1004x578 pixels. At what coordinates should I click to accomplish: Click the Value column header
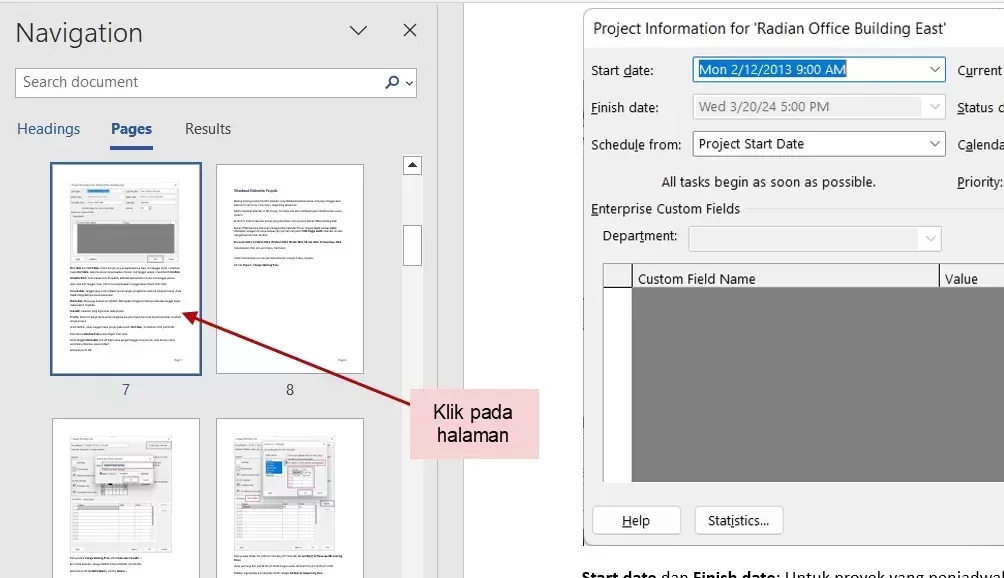coord(960,279)
